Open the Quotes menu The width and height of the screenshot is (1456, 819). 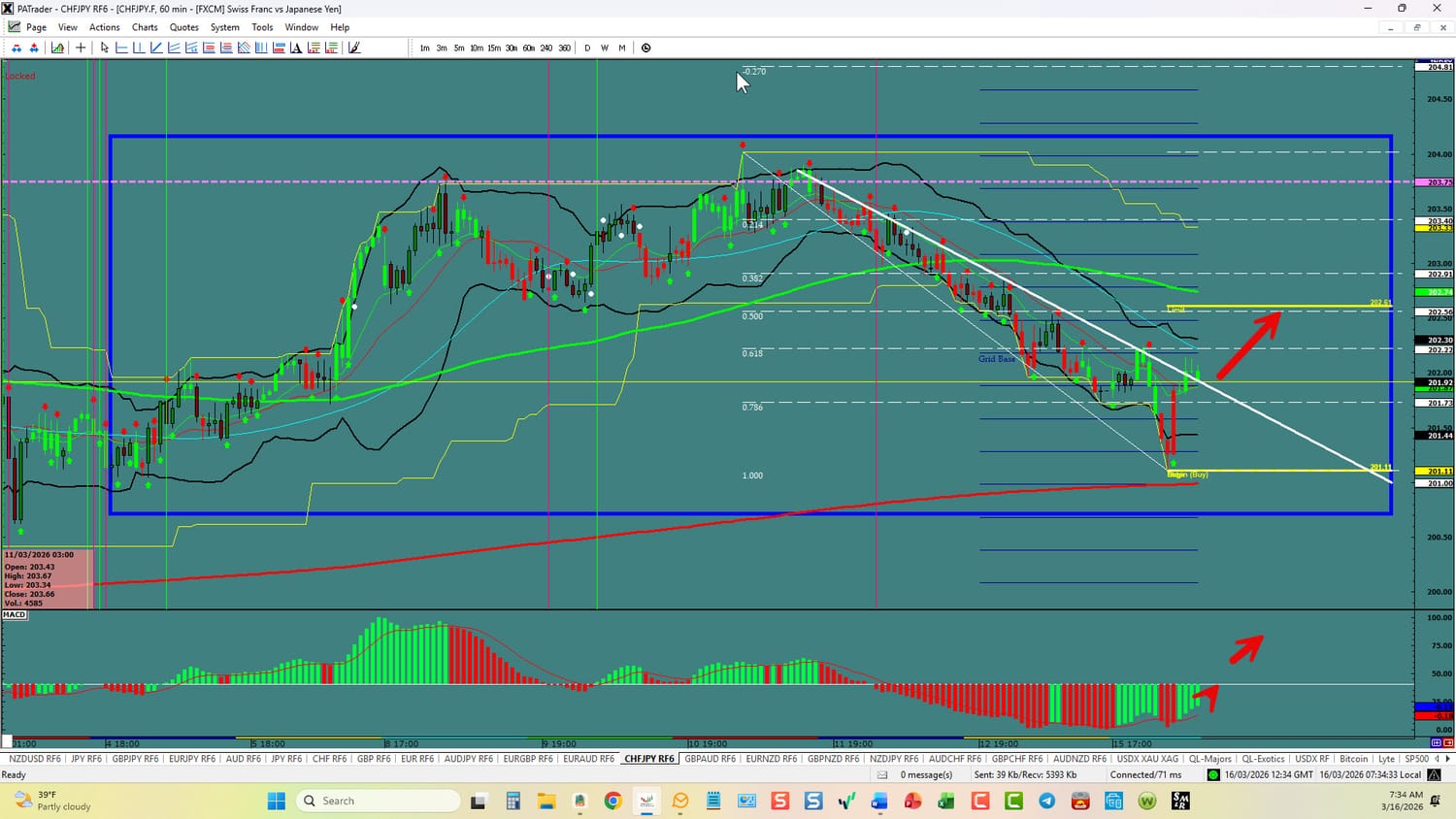[183, 27]
